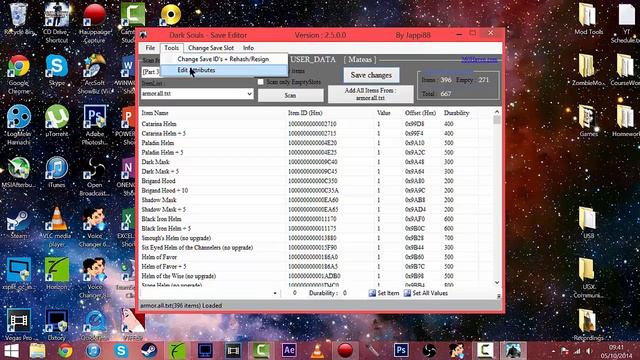Screen dimensions: 640x360
Task: Select the Helm of Favor + 5 row
Action: click(x=316, y=267)
